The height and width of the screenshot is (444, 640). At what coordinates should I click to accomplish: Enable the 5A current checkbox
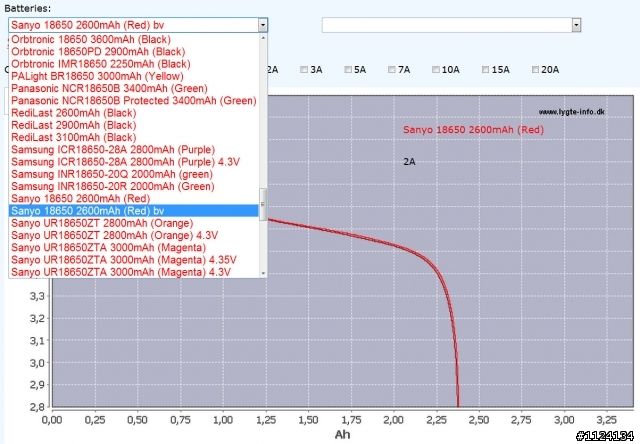coord(348,69)
